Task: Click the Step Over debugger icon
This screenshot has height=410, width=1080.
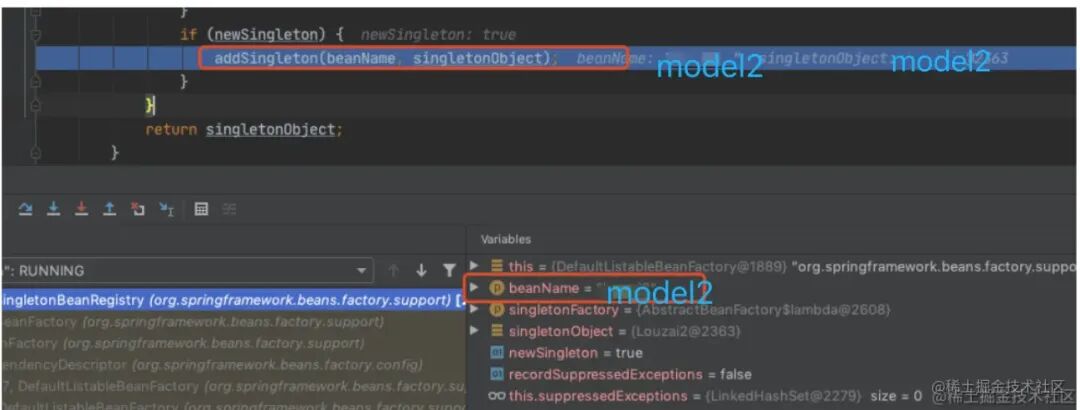Action: [x=25, y=209]
